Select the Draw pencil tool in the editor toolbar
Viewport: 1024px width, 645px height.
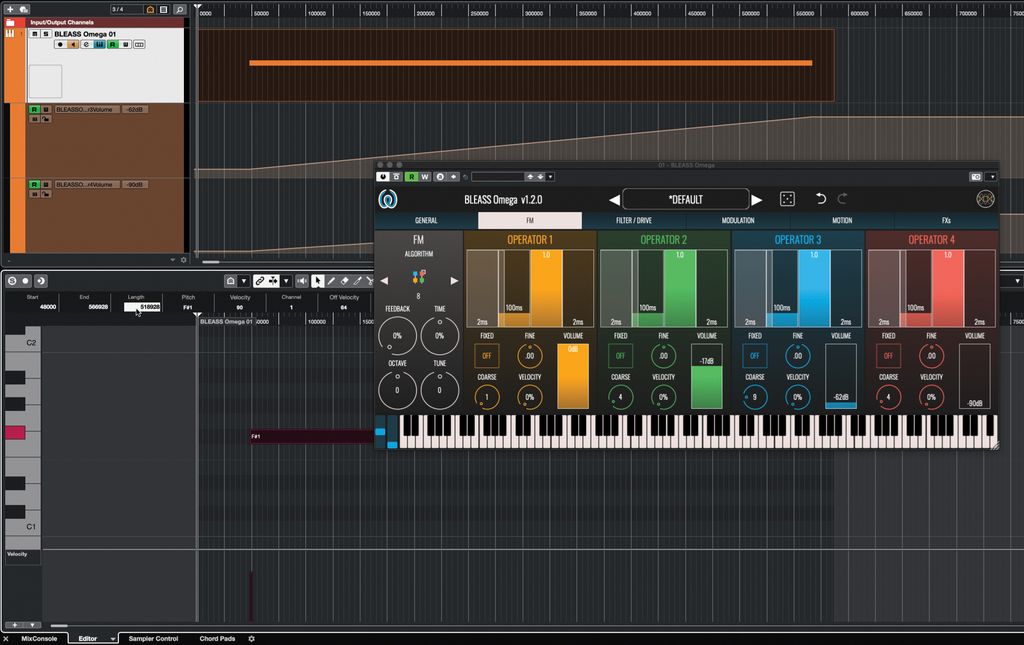point(331,282)
